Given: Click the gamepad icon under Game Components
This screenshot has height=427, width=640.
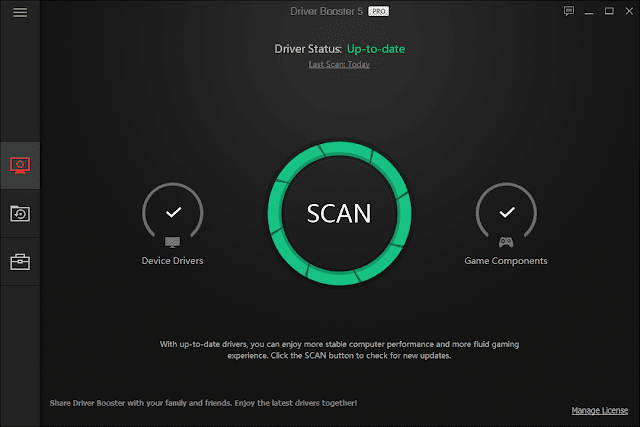Looking at the screenshot, I should (506, 242).
